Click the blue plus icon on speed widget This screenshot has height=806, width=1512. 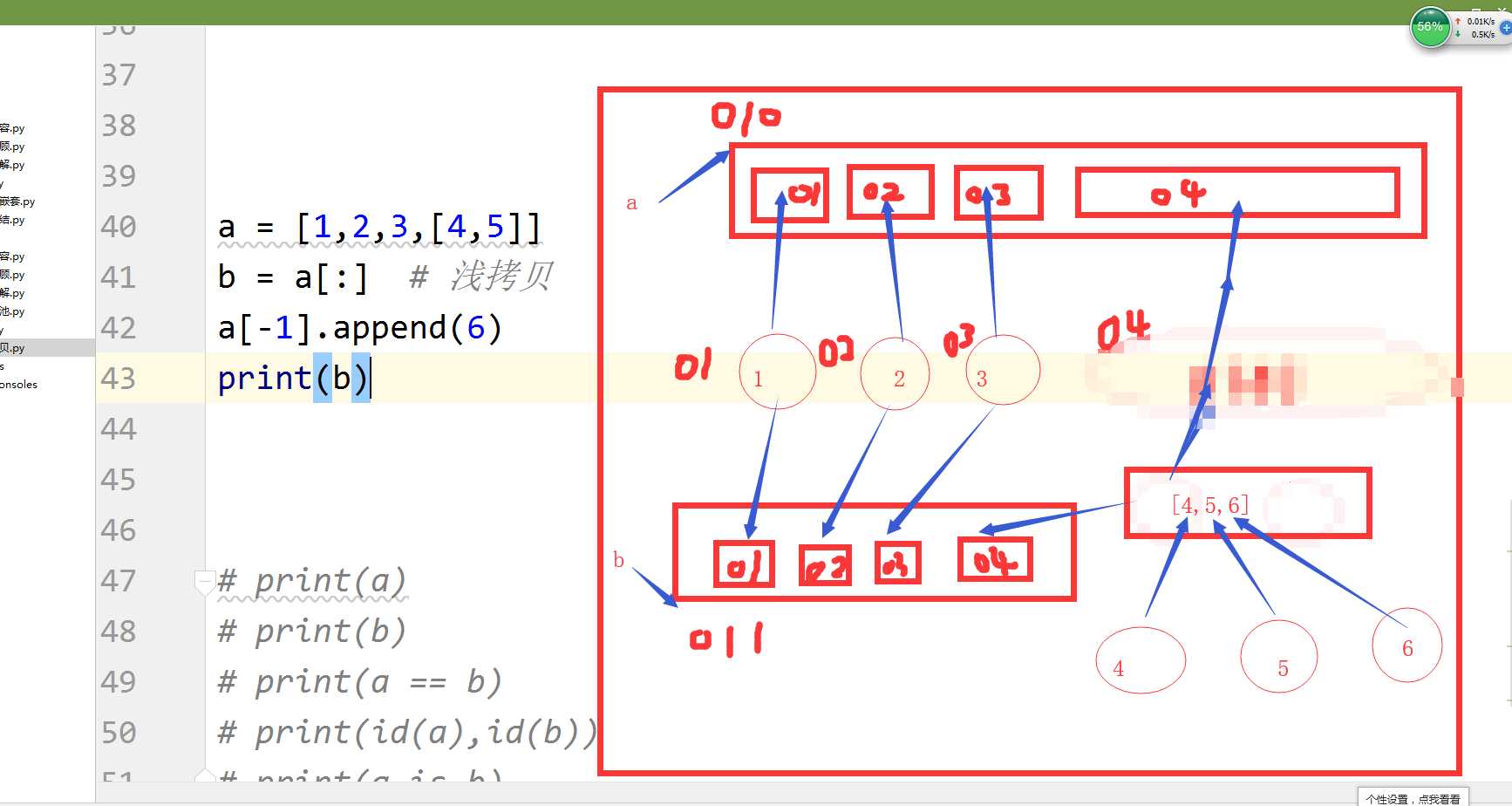tap(1506, 28)
